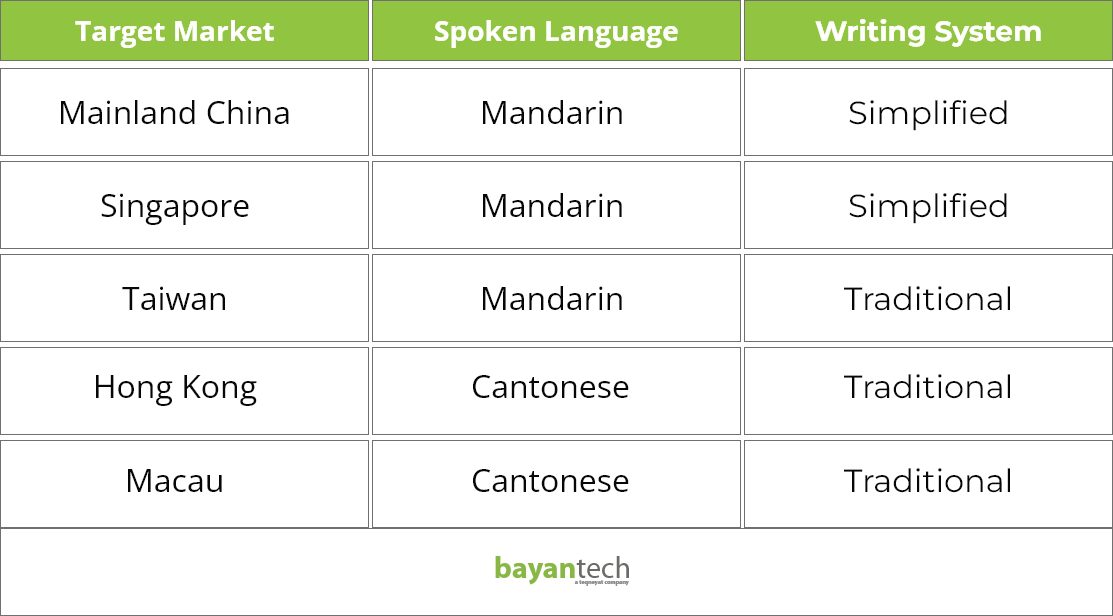This screenshot has height=616, width=1113.
Task: Click the Macau cell
Action: tap(185, 484)
